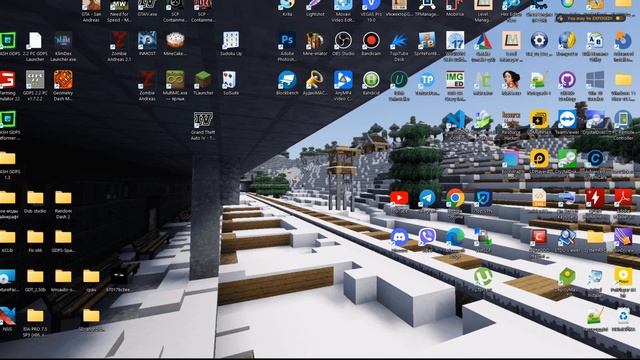
Task: Open the blue shield app beside Chrome
Action: (483, 198)
